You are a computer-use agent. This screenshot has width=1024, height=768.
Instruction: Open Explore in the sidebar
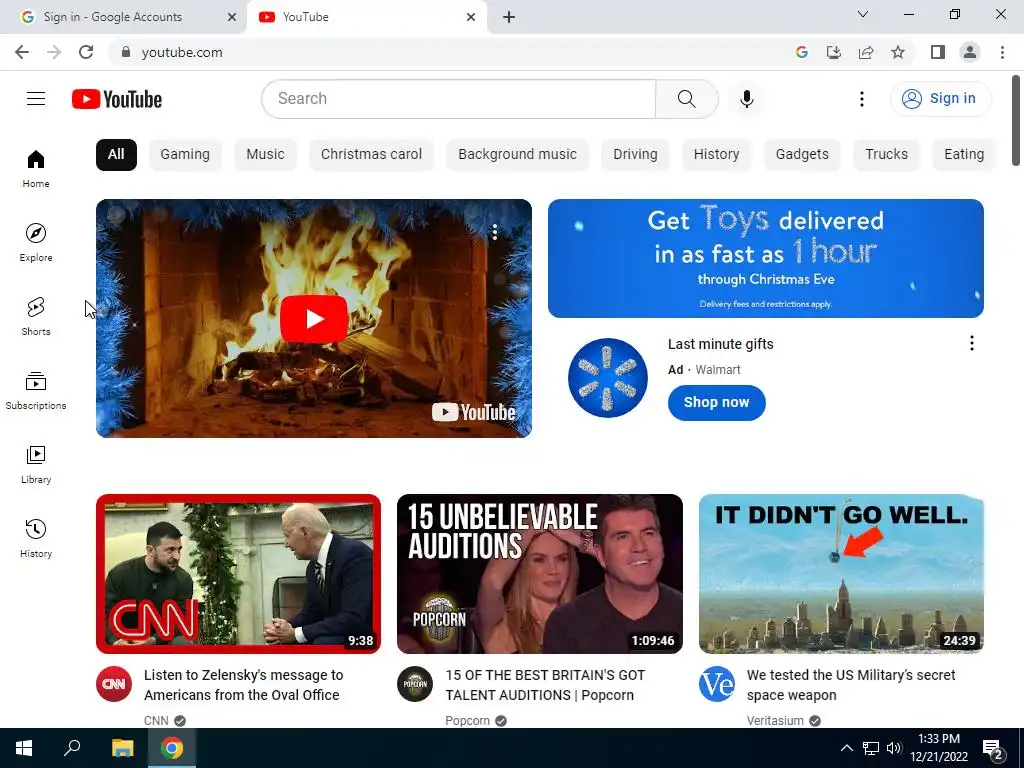pos(36,242)
